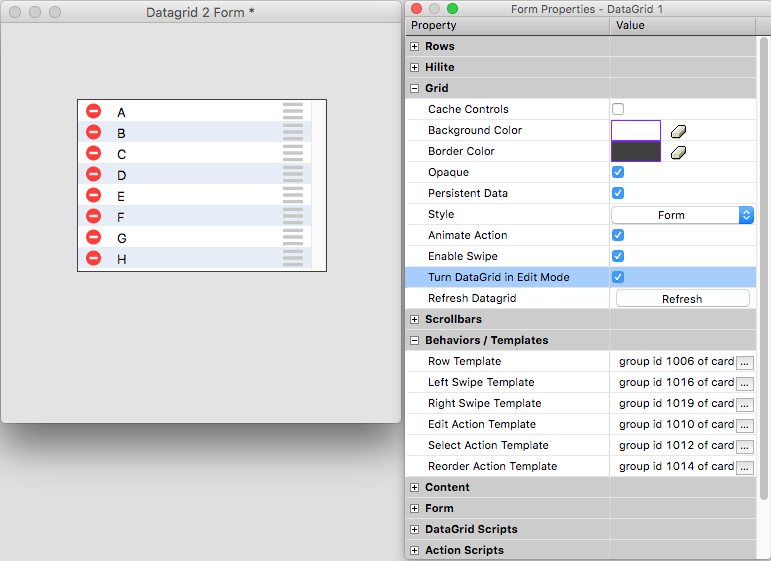Click the red delete icon for row A

[93, 112]
